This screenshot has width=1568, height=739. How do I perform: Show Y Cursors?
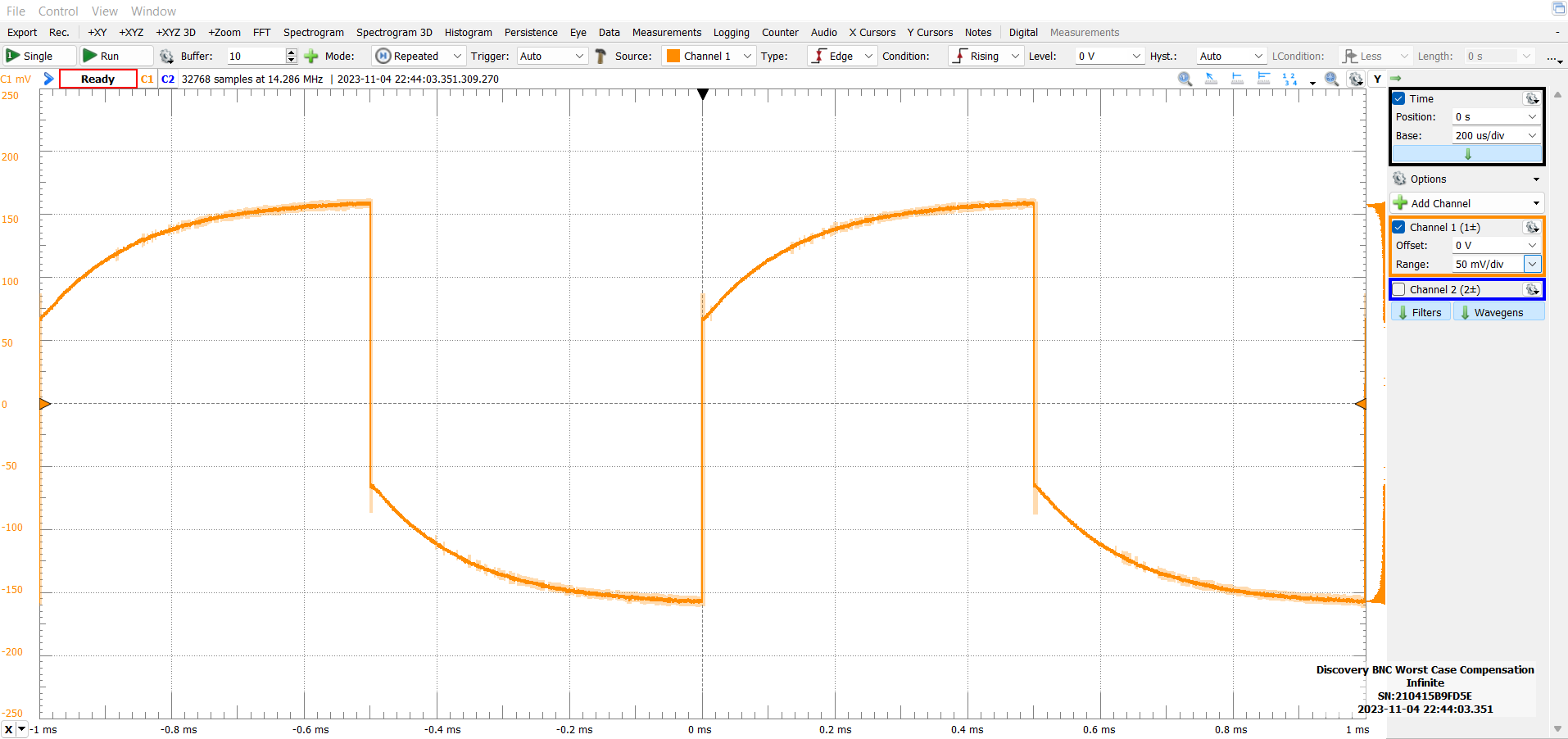click(930, 33)
